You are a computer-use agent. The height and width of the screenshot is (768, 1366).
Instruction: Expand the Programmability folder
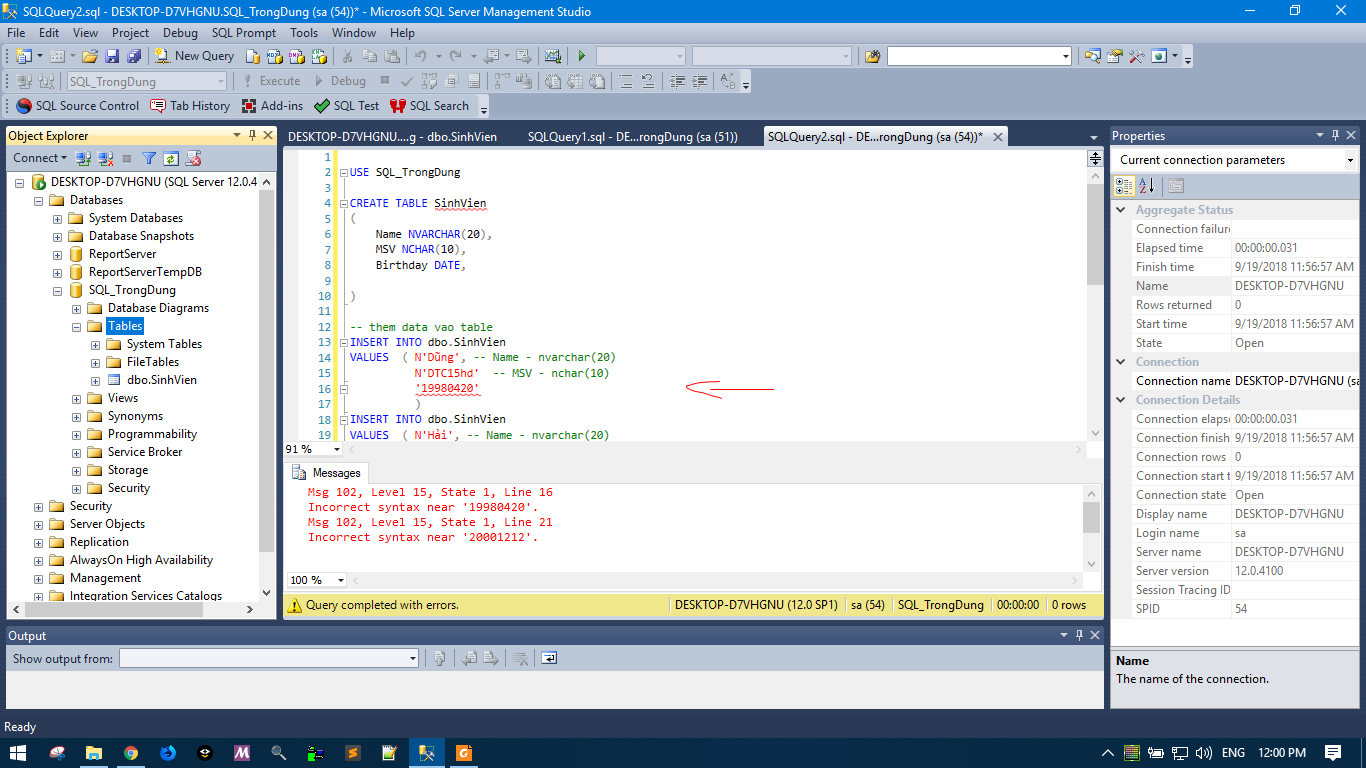[77, 434]
